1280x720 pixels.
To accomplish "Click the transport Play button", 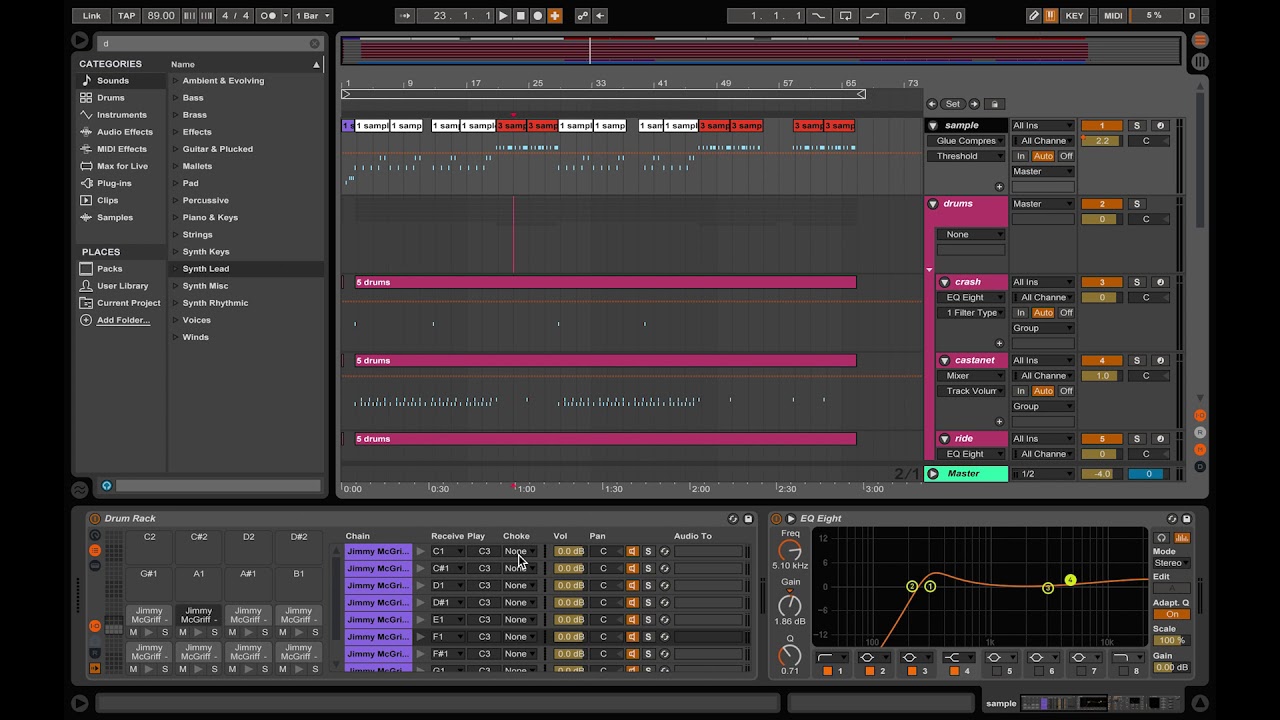I will 503,16.
